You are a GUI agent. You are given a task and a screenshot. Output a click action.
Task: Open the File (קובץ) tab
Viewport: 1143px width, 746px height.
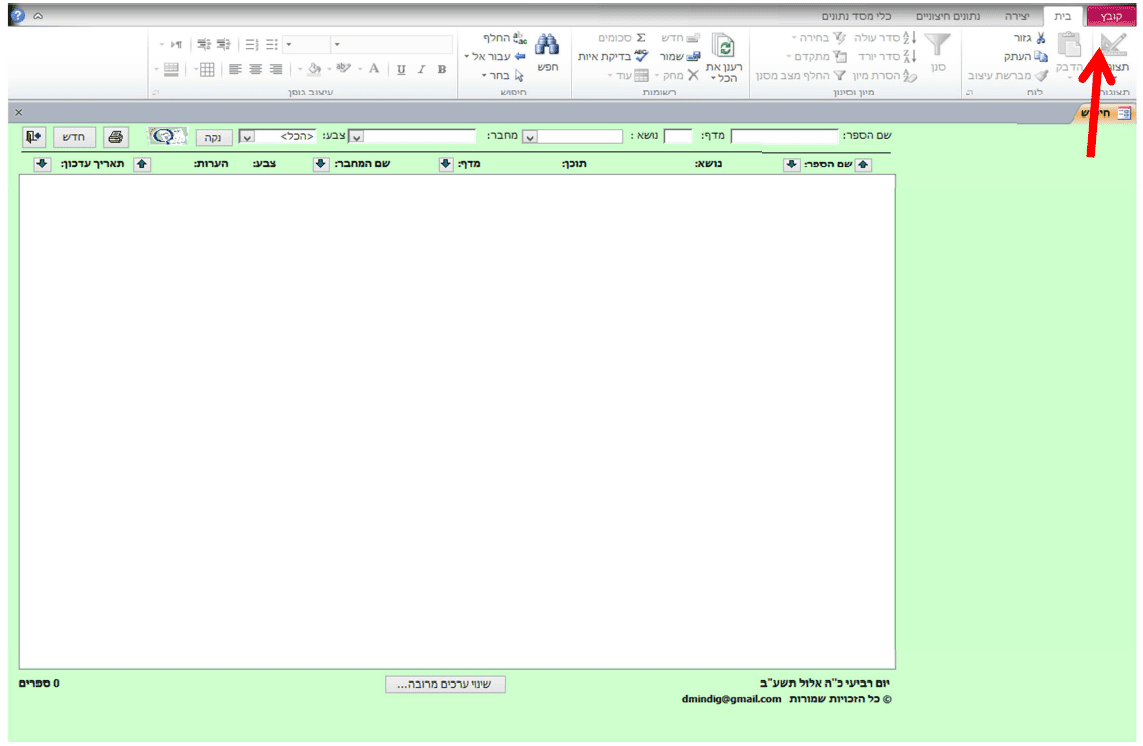click(x=1111, y=16)
